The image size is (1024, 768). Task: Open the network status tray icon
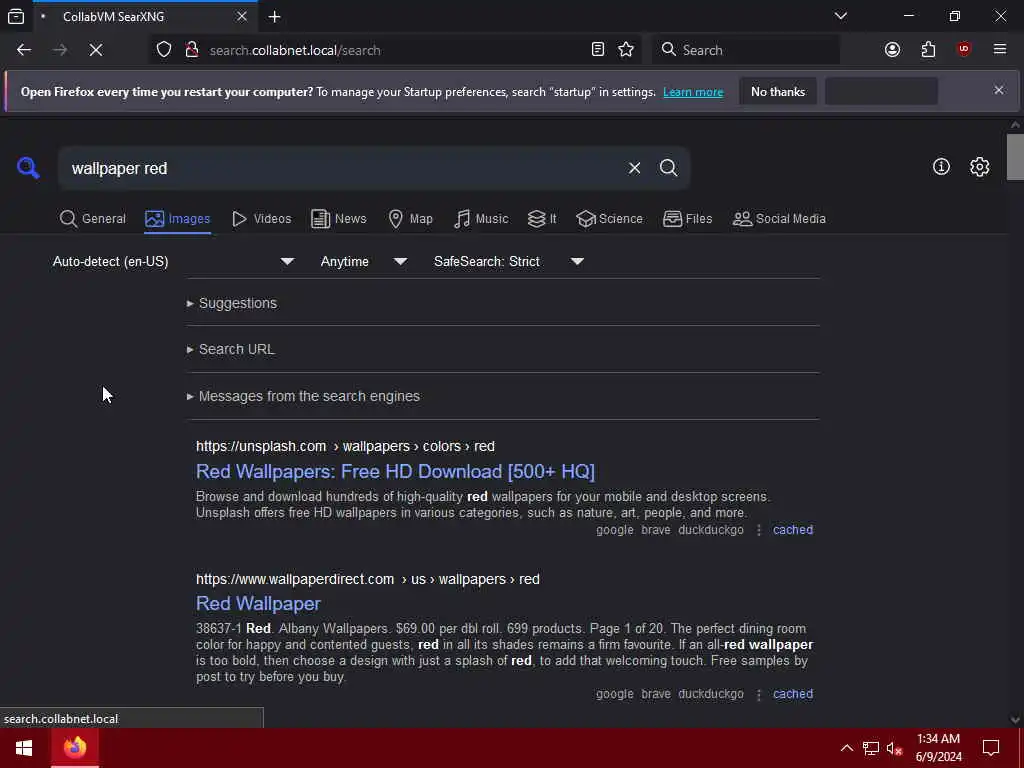pyautogui.click(x=871, y=748)
